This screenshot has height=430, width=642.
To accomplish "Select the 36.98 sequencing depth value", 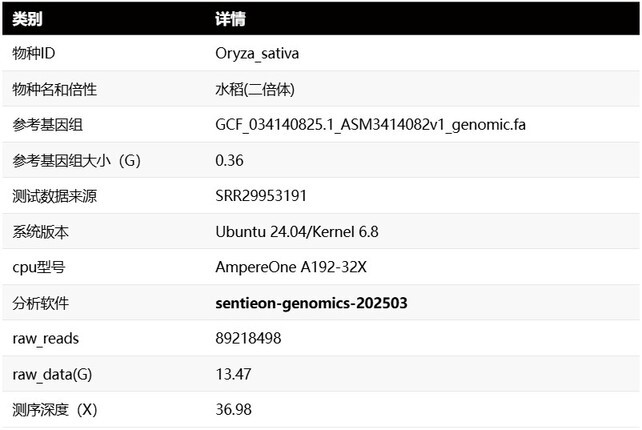I will [233, 410].
